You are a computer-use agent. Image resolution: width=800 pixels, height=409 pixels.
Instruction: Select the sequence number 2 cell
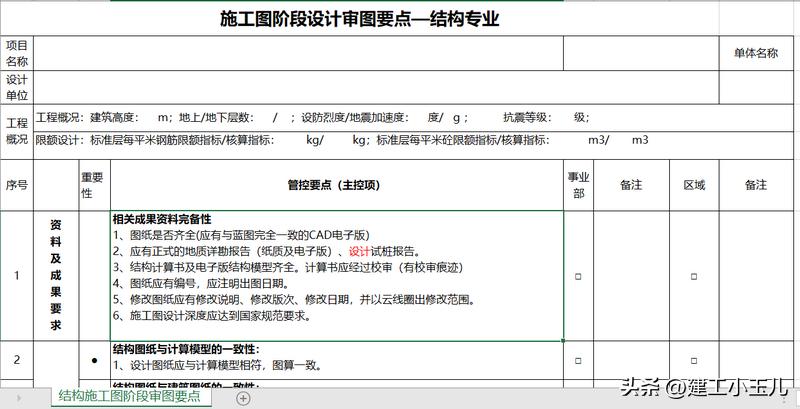pos(17,360)
